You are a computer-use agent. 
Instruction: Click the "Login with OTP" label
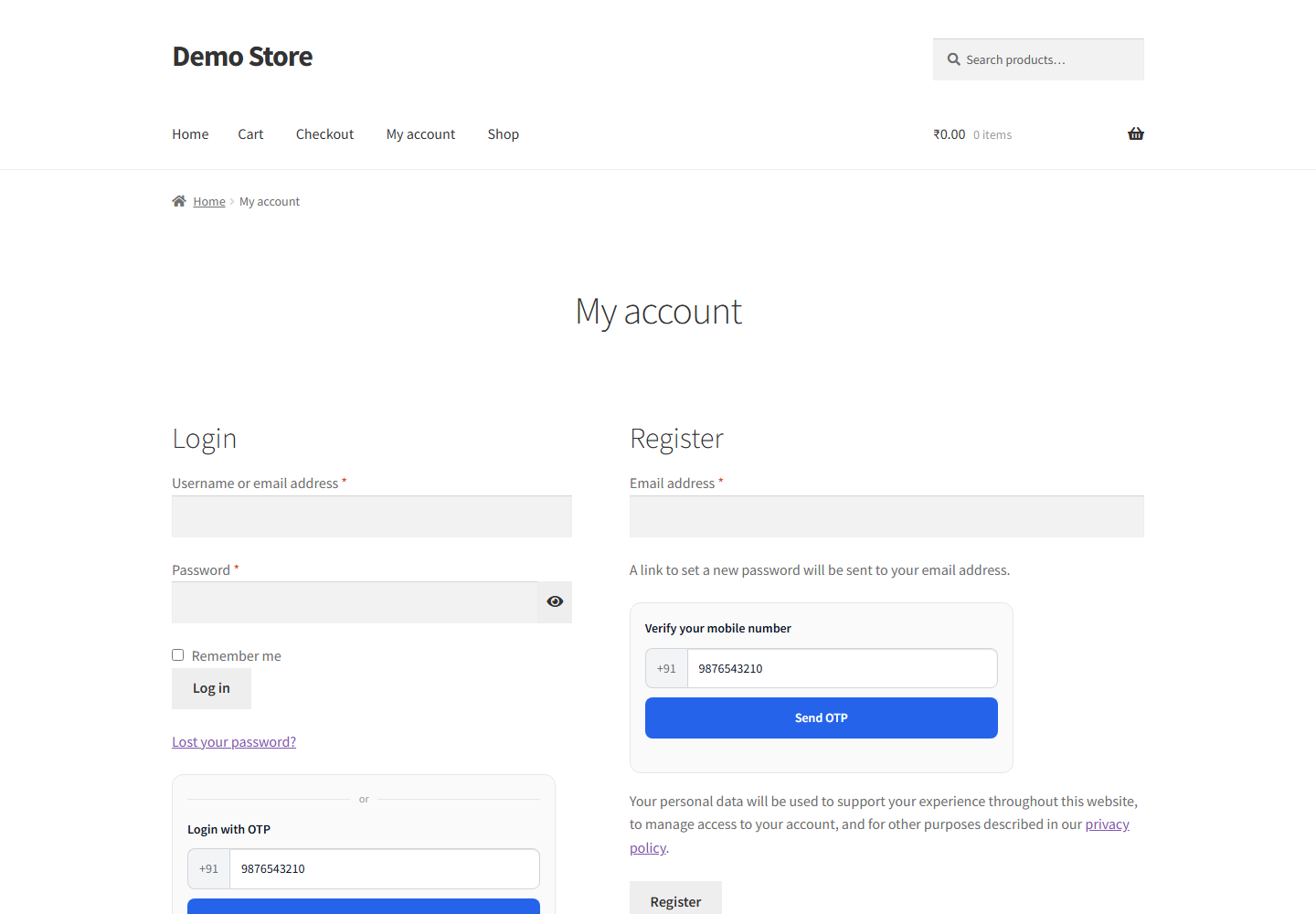[228, 829]
